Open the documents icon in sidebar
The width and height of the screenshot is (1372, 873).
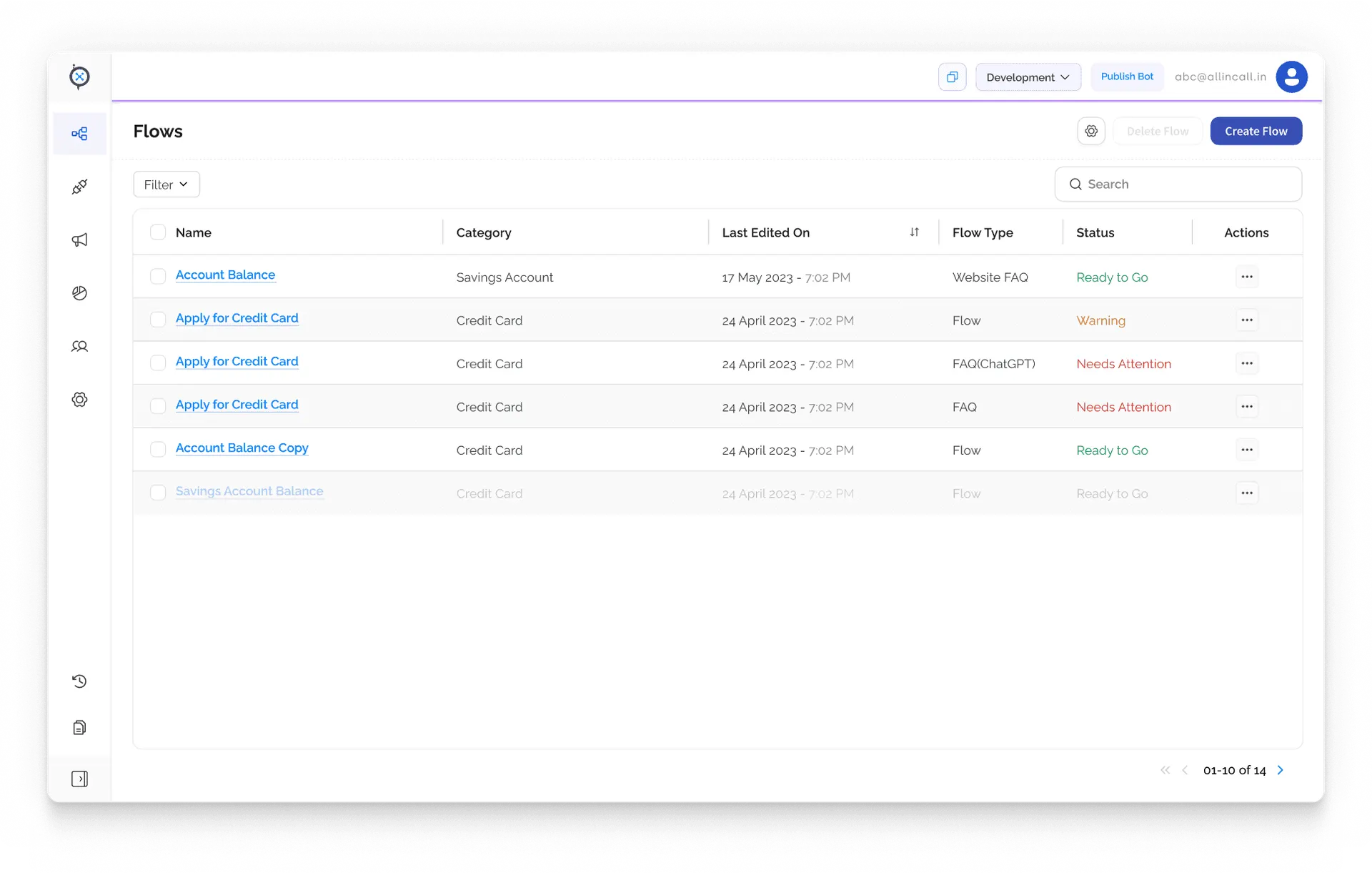(79, 727)
